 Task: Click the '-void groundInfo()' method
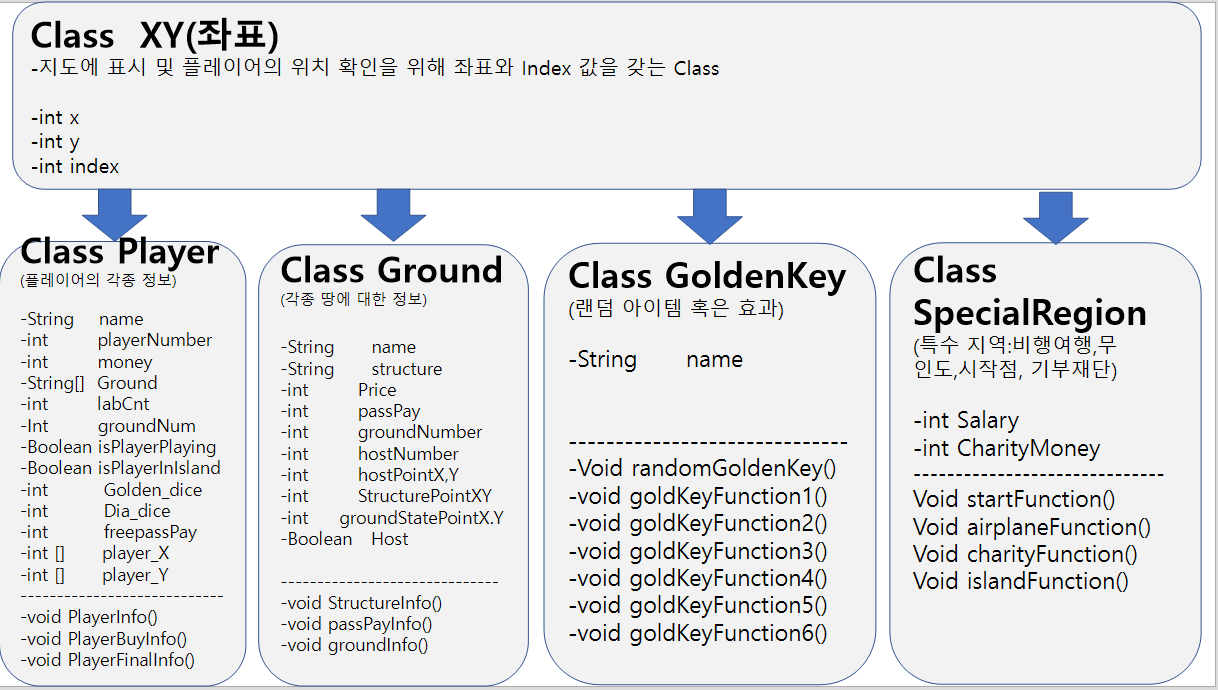pyautogui.click(x=354, y=645)
